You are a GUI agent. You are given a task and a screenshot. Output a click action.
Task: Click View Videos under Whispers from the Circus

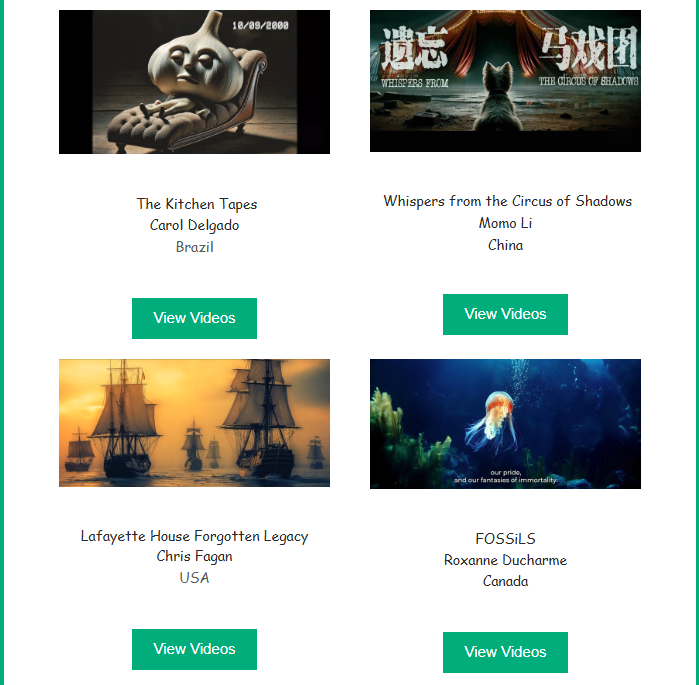(505, 314)
